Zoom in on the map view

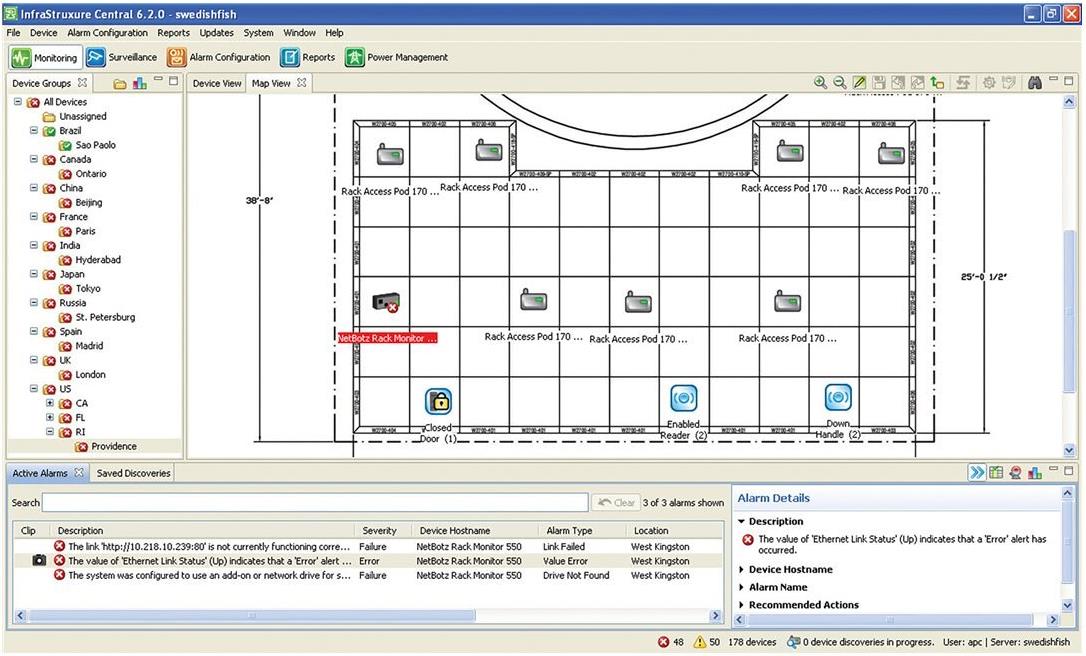tap(820, 82)
